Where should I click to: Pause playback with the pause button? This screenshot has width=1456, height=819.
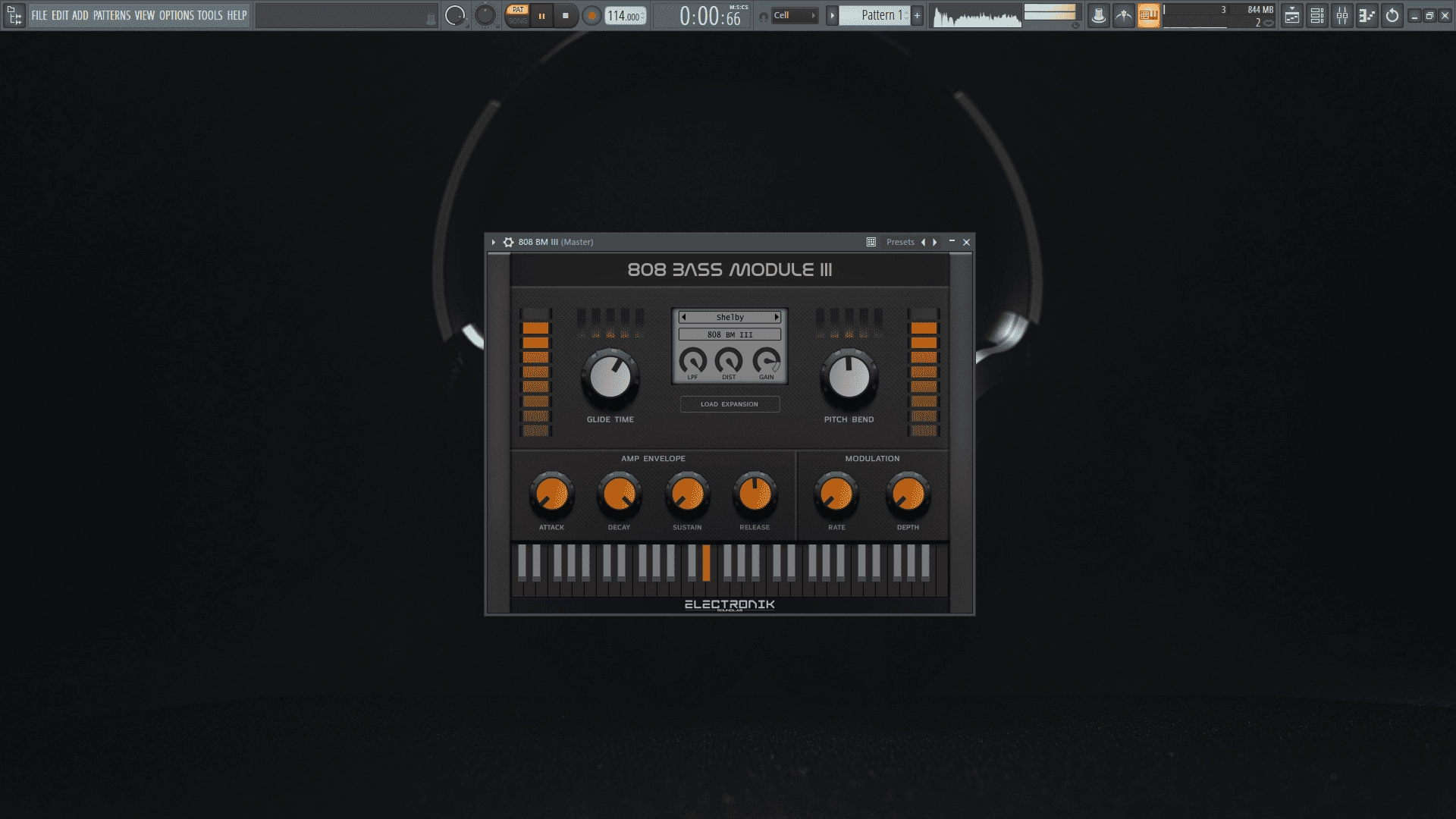coord(541,15)
